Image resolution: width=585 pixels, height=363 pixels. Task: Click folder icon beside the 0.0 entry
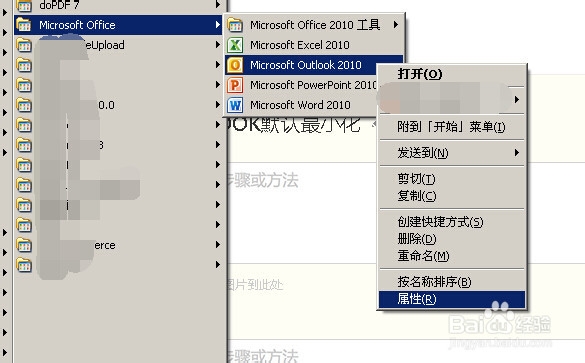pyautogui.click(x=24, y=105)
